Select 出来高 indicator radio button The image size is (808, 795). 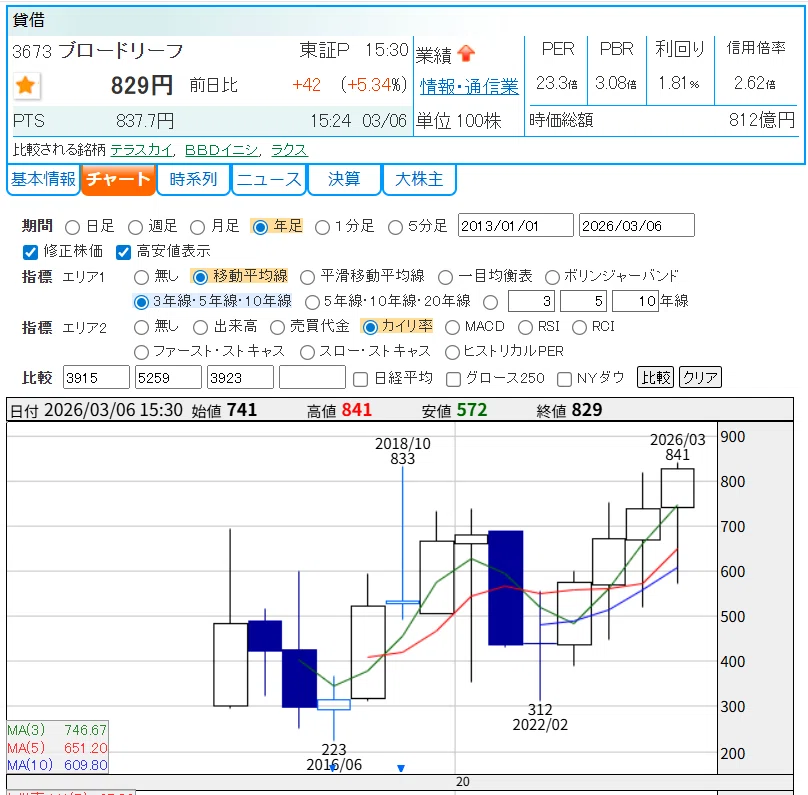coord(200,327)
